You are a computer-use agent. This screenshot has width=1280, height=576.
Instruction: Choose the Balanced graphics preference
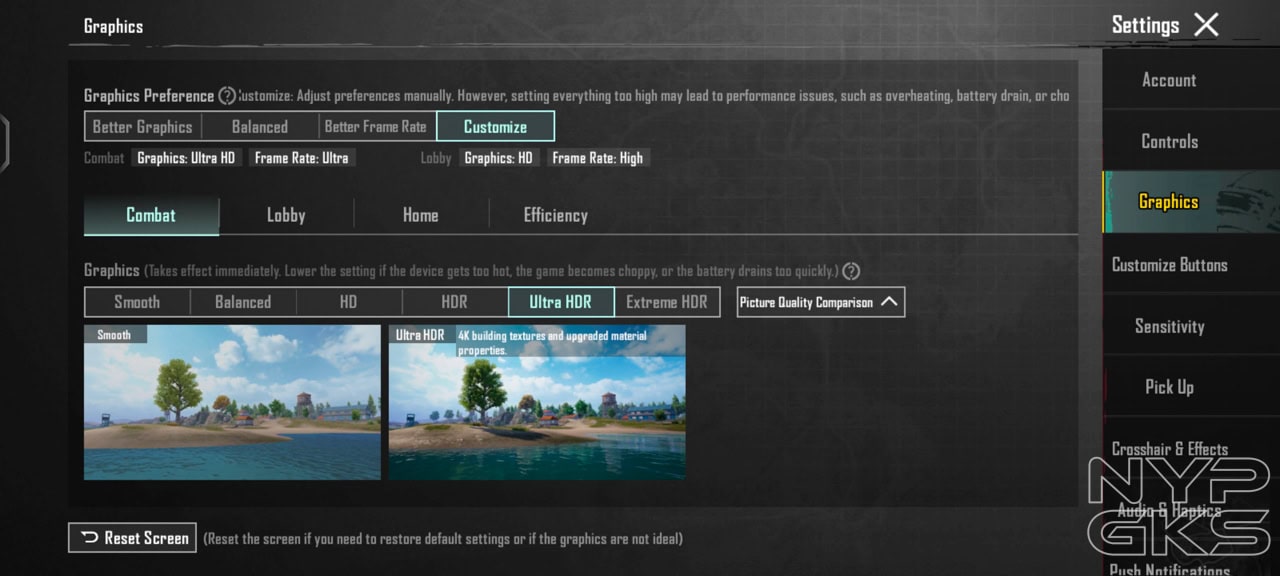(x=260, y=127)
